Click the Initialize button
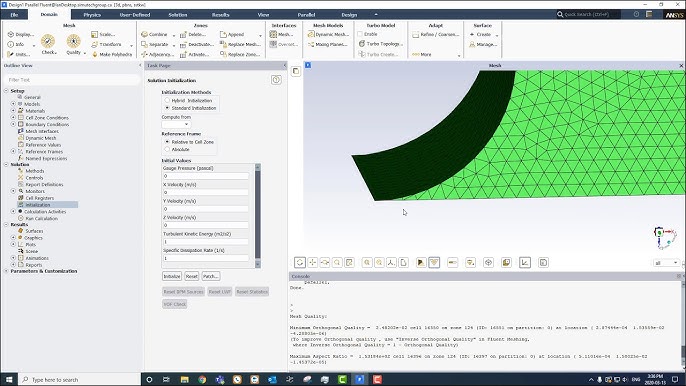The image size is (686, 386). [x=172, y=276]
